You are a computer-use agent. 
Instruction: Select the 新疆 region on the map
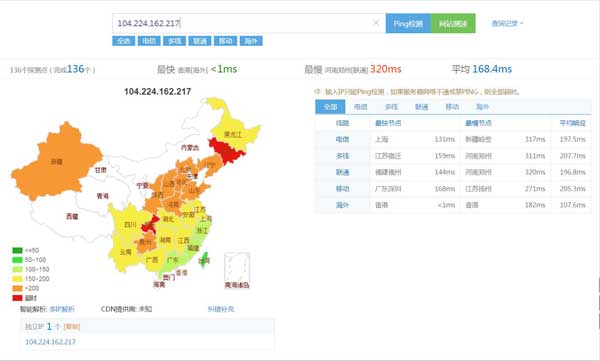click(x=57, y=162)
